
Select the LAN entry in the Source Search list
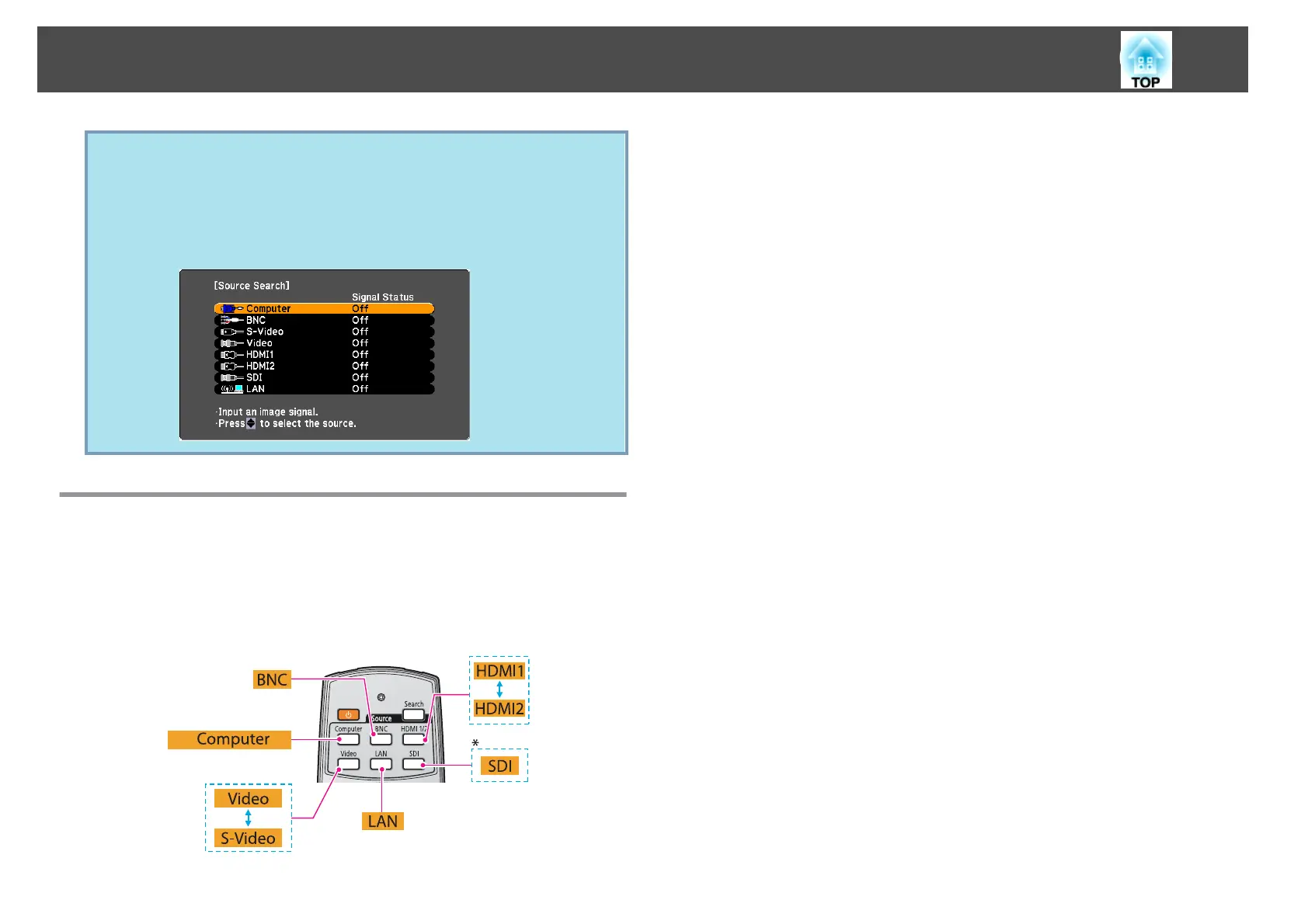click(324, 388)
